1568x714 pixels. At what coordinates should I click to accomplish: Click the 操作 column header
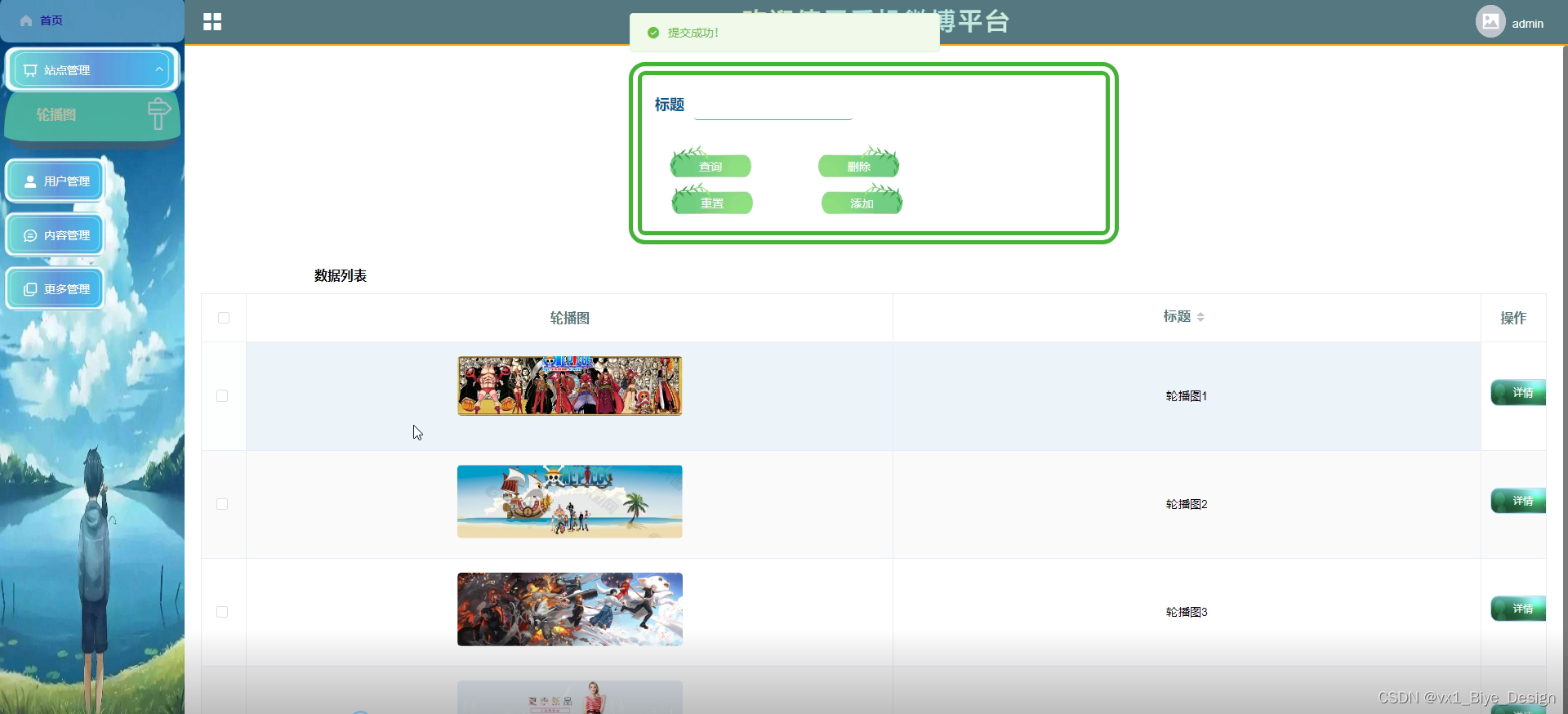(1513, 318)
